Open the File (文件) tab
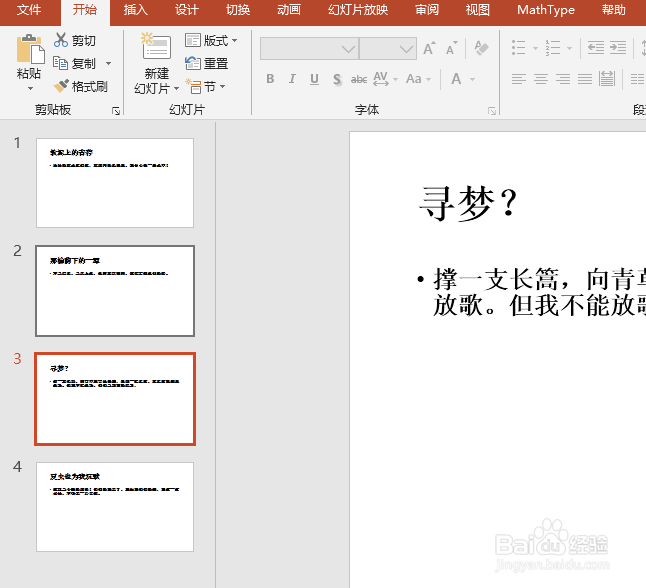Viewport: 646px width, 588px height. (29, 10)
